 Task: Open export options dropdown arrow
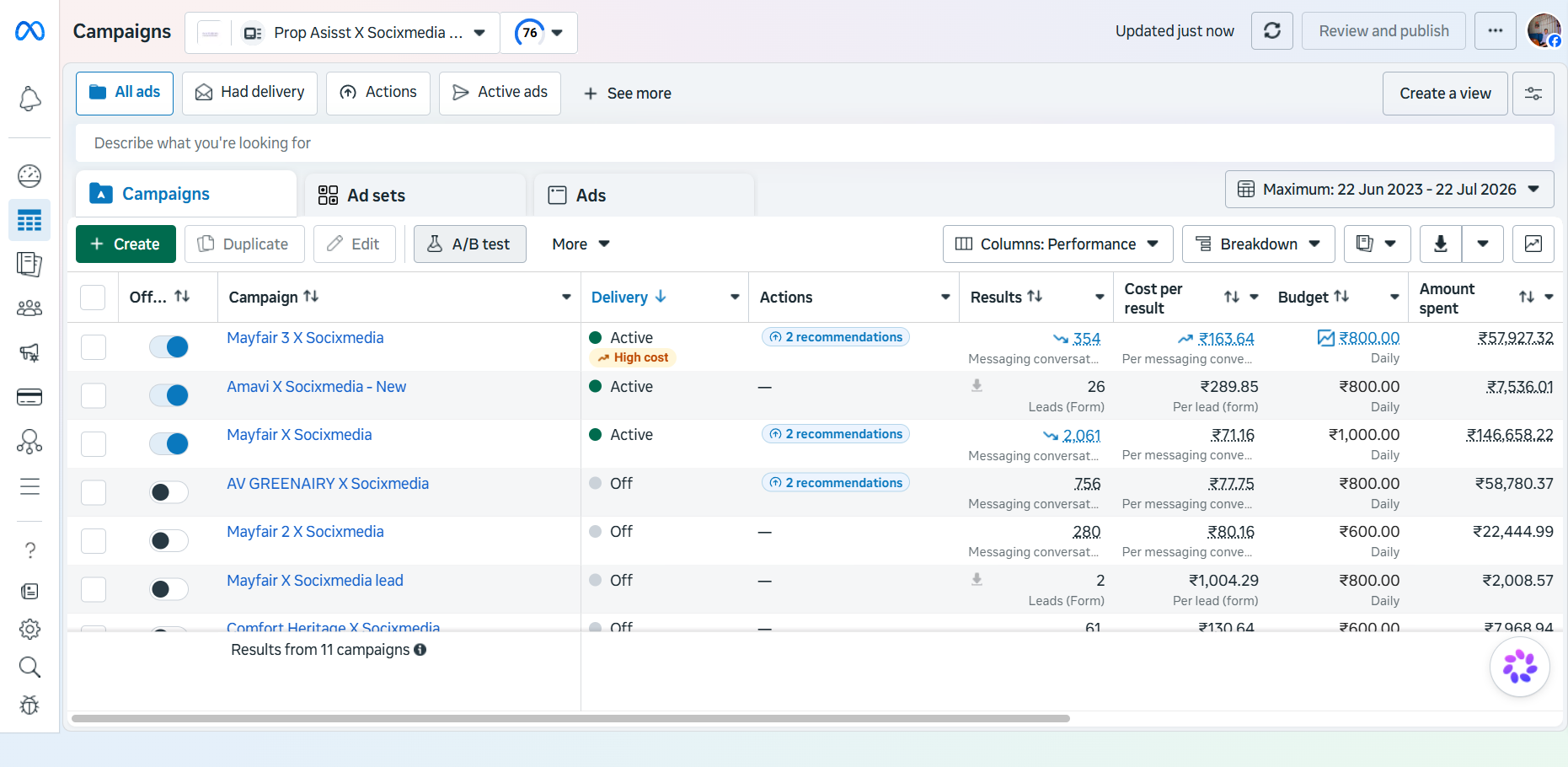click(1483, 244)
